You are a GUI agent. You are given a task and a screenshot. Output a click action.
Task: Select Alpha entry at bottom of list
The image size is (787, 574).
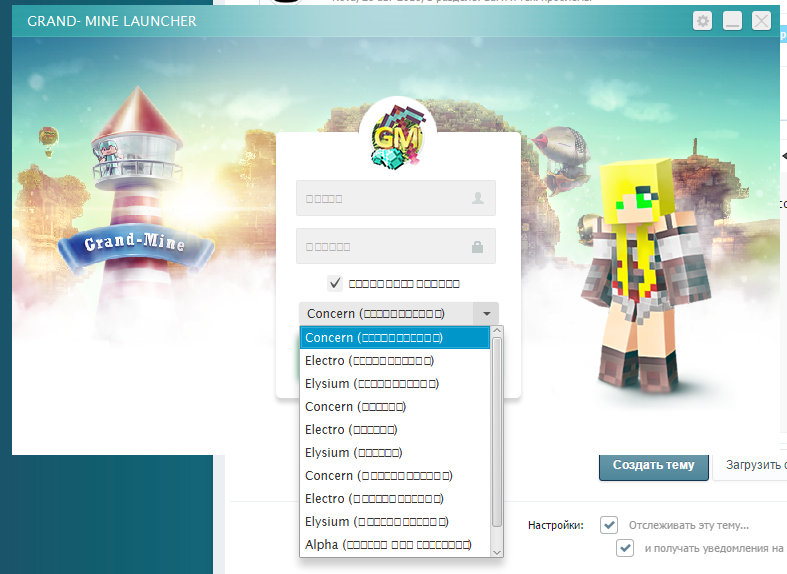point(395,544)
